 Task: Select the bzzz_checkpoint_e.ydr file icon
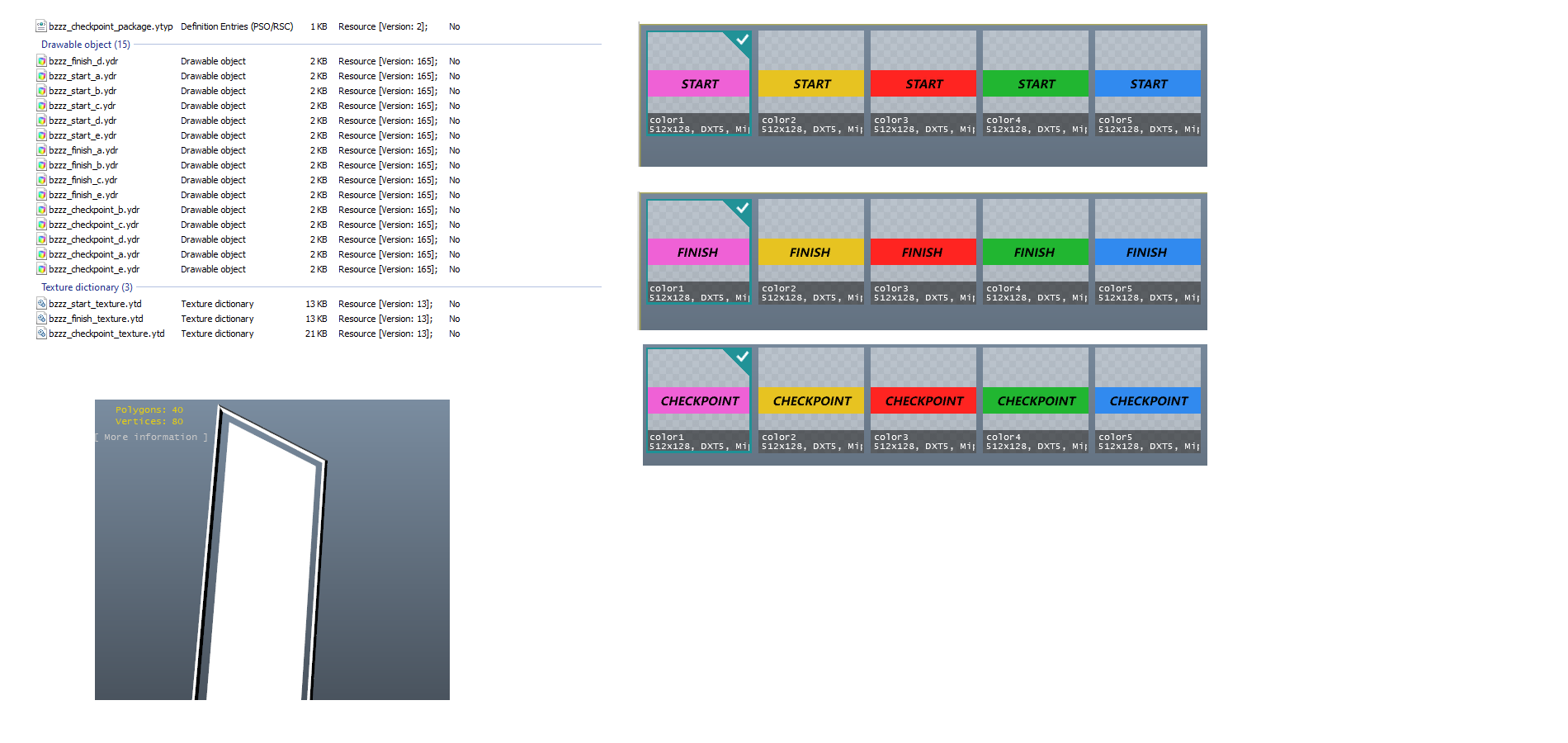(x=41, y=269)
